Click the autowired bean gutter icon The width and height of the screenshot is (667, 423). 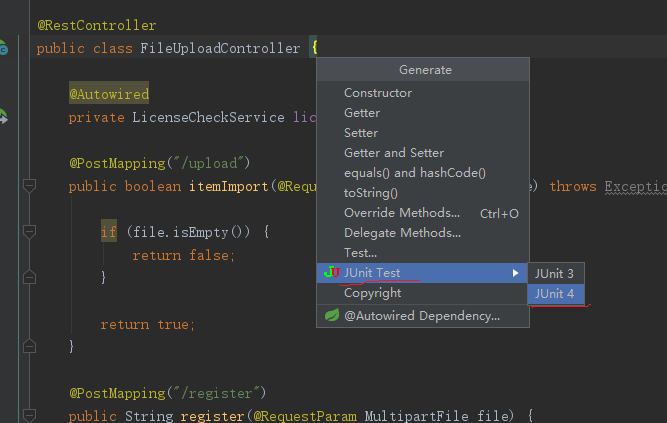tap(3, 116)
